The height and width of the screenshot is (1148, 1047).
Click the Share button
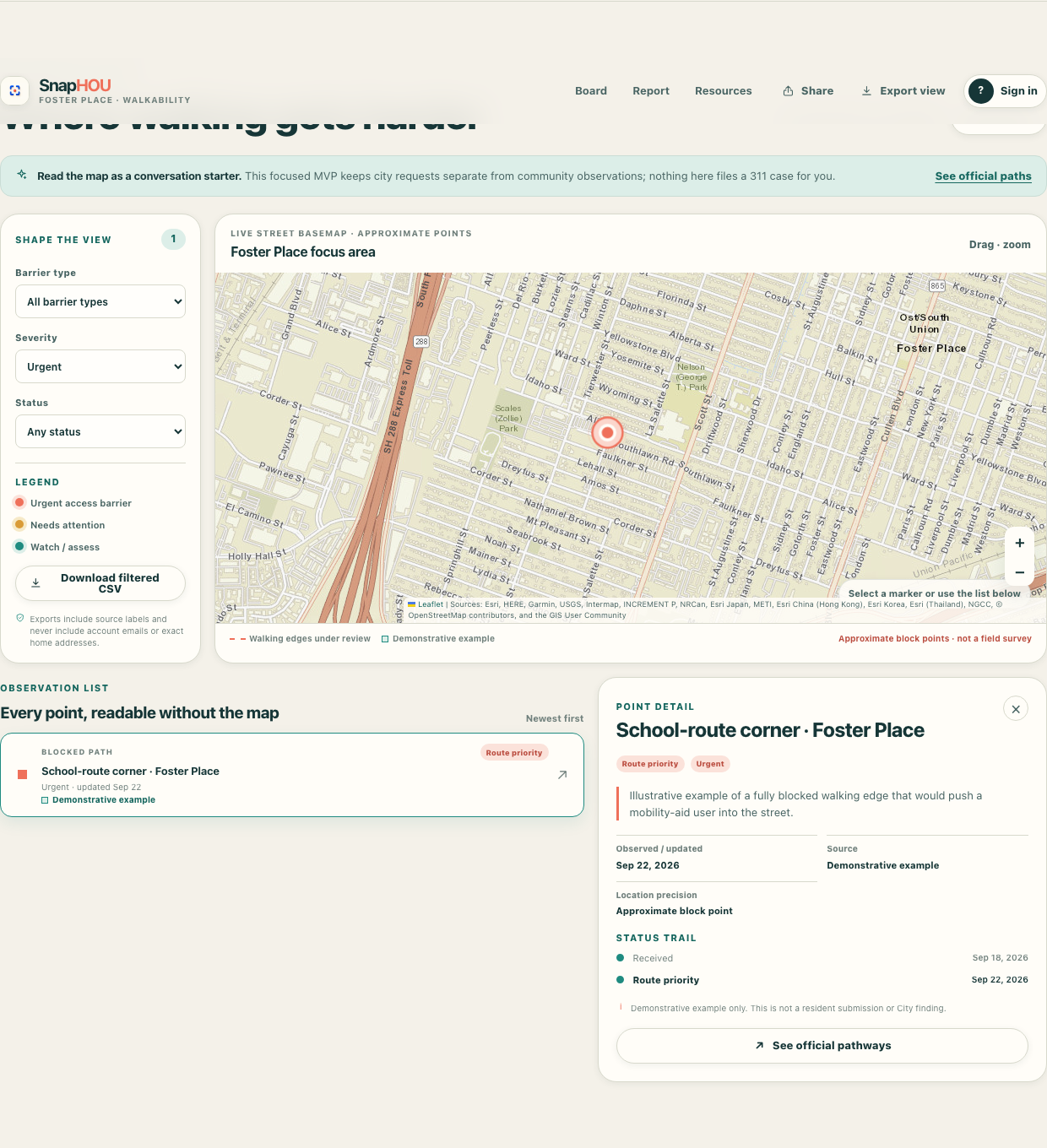(808, 91)
